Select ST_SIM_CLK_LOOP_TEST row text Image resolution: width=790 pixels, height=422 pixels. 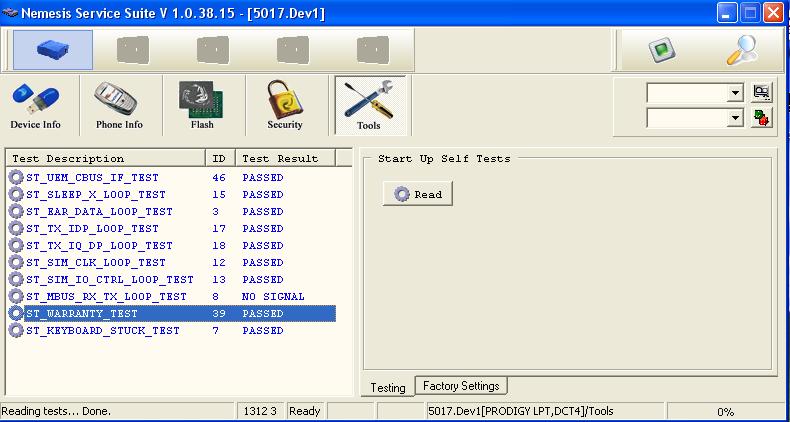pos(96,263)
